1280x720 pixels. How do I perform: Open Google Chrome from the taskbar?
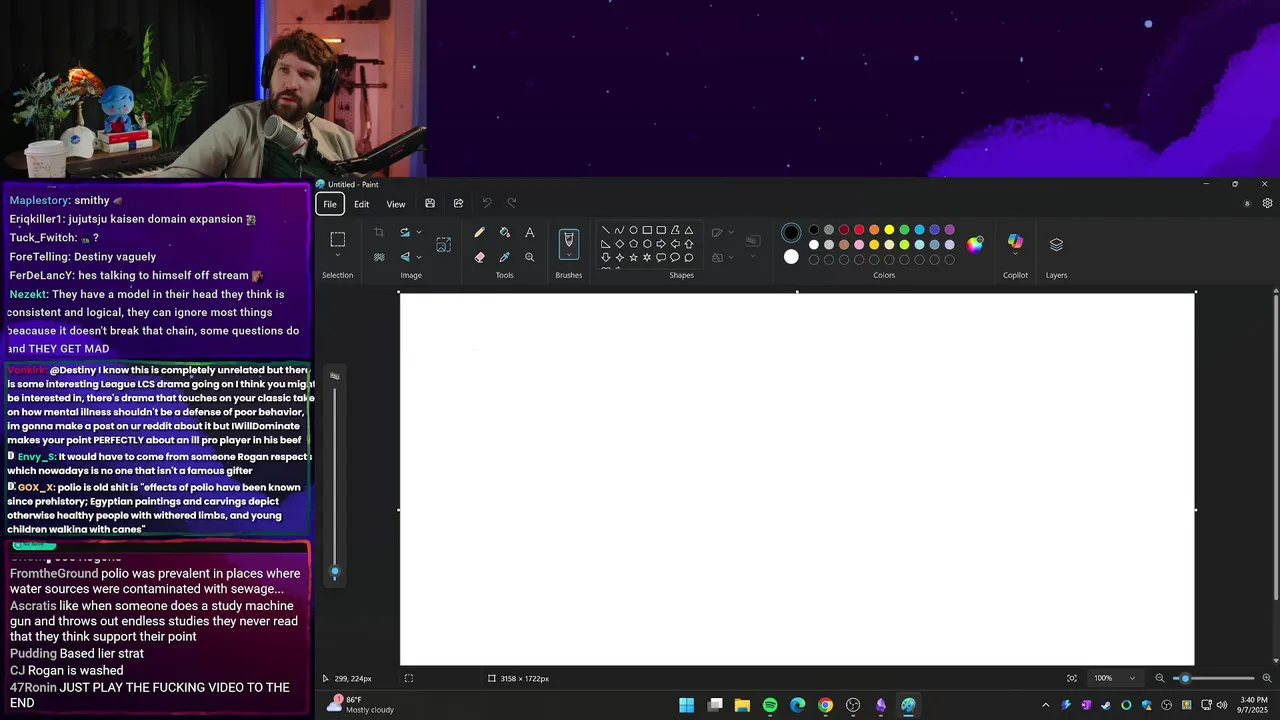pos(825,705)
